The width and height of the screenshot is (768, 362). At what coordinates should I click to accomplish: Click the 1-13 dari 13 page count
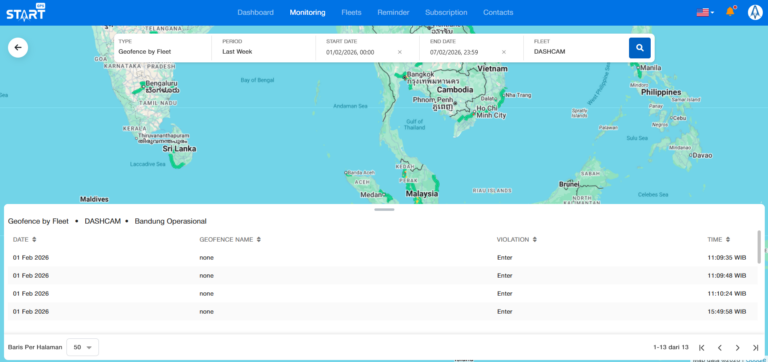671,347
